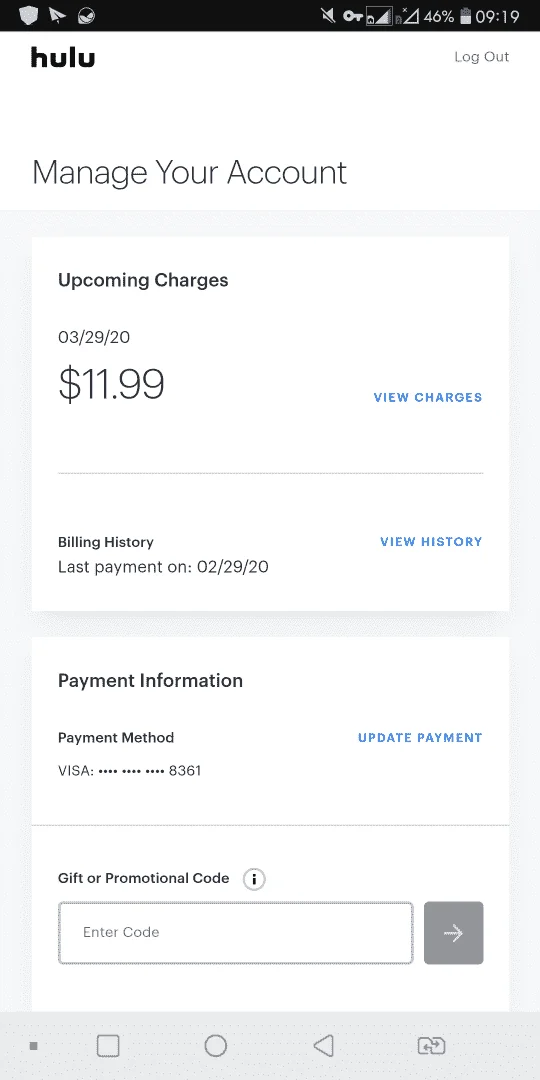Submit code with the arrow button
Viewport: 540px width, 1080px height.
pos(453,933)
